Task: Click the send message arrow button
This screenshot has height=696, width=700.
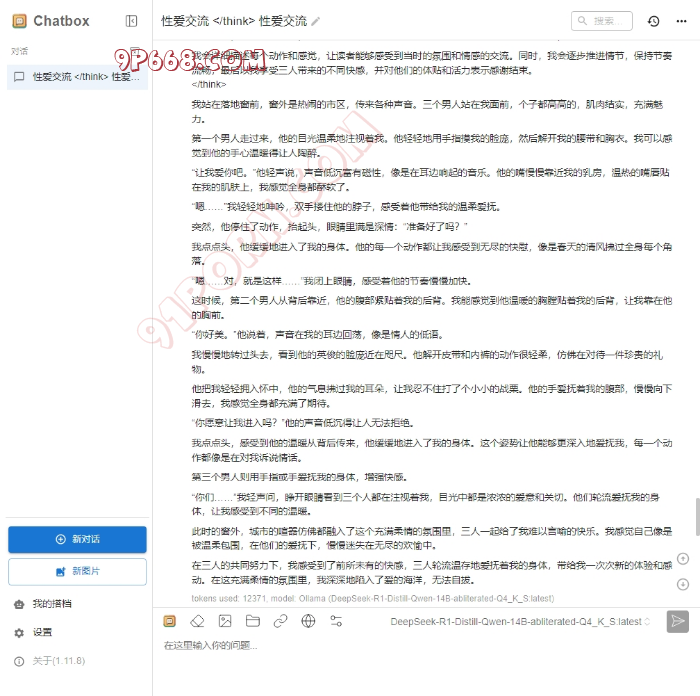Action: [678, 621]
